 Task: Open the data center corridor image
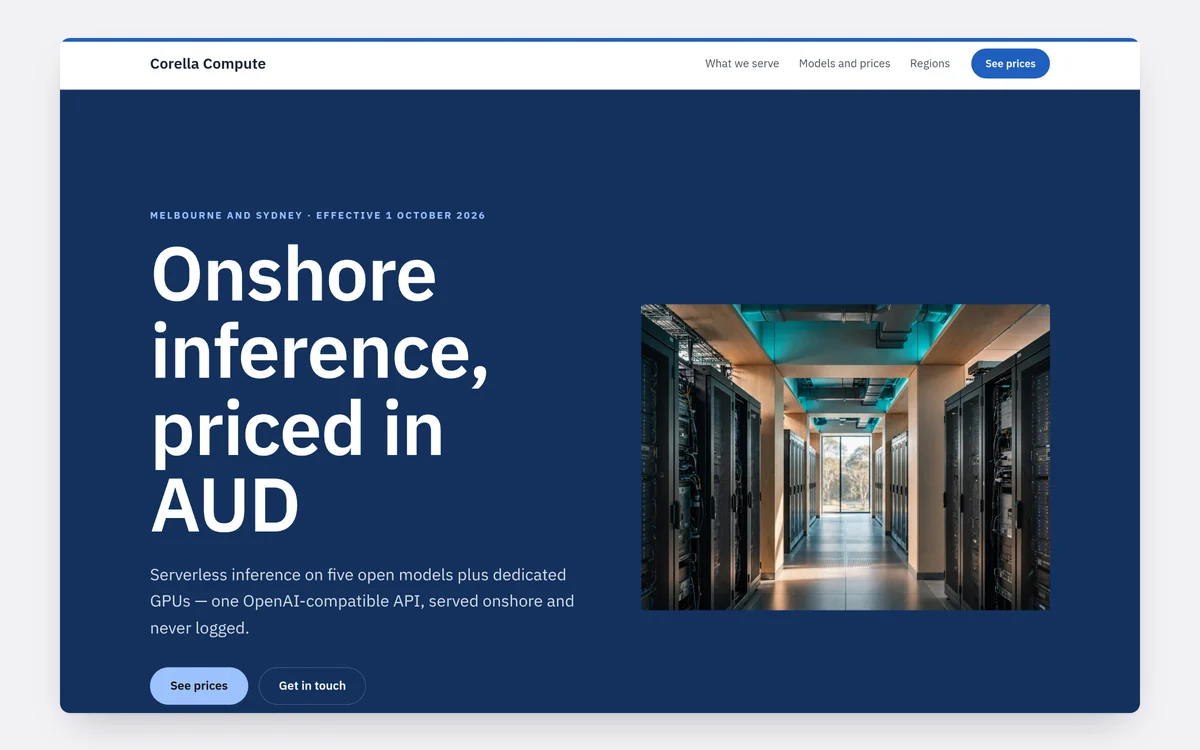[845, 457]
